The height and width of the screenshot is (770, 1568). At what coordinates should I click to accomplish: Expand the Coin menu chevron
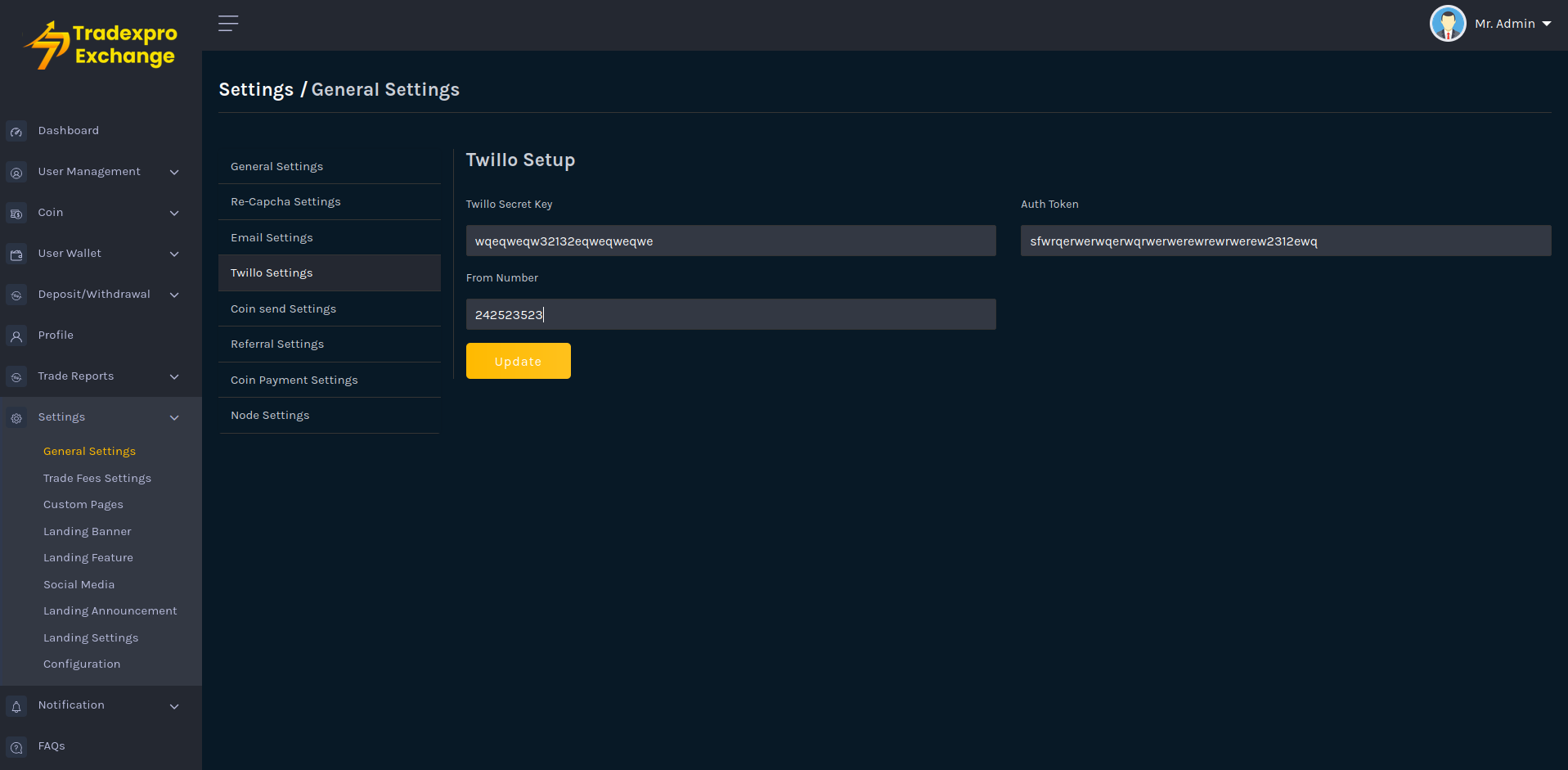coord(174,214)
